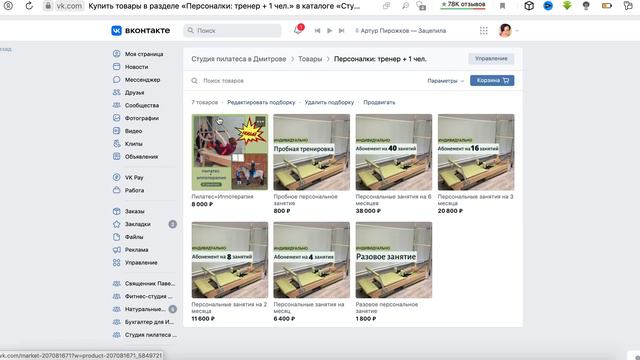Open Разовое персональное занятие title link
The image size is (640, 360).
click(x=387, y=307)
